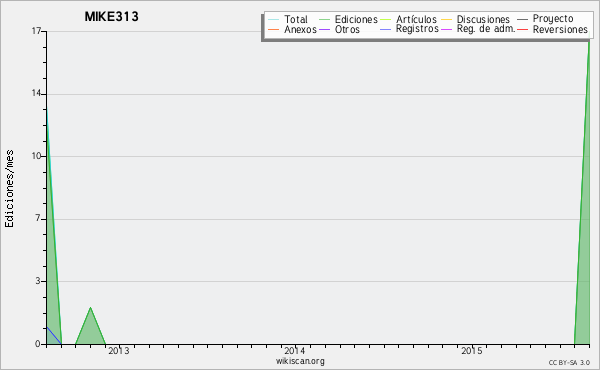
Task: Click the cyan Total line swatch
Action: [x=274, y=20]
